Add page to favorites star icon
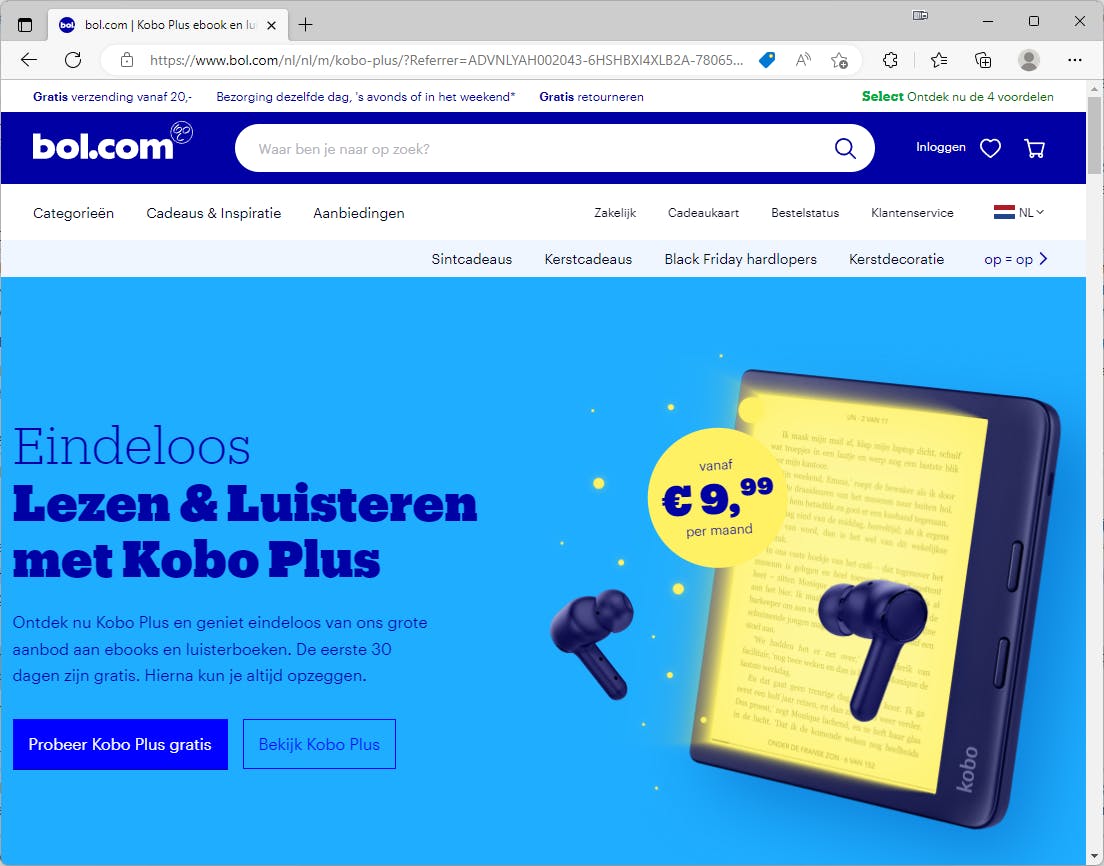 coord(839,60)
